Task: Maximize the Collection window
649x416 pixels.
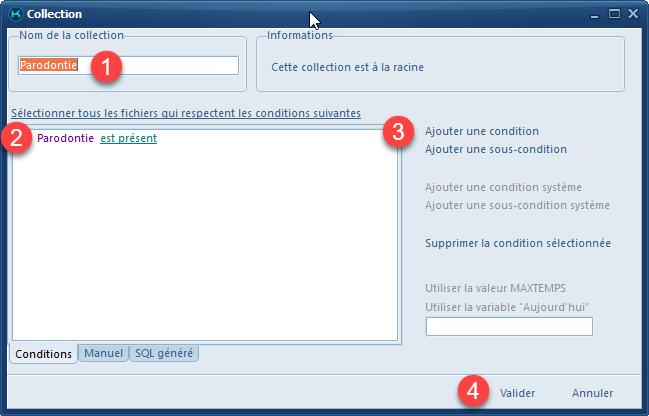Action: coord(615,14)
